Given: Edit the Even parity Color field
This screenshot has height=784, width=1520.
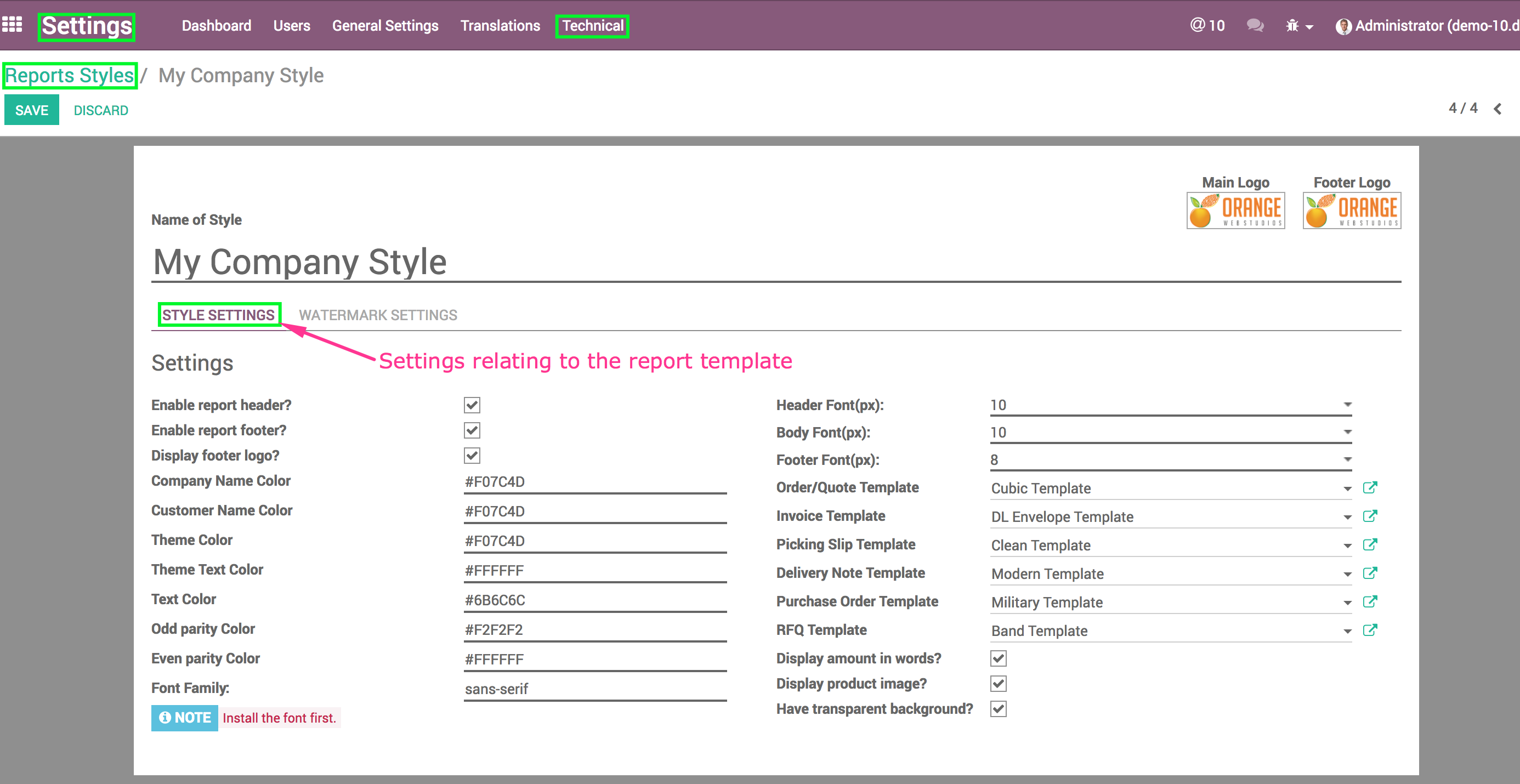Looking at the screenshot, I should click(x=595, y=660).
